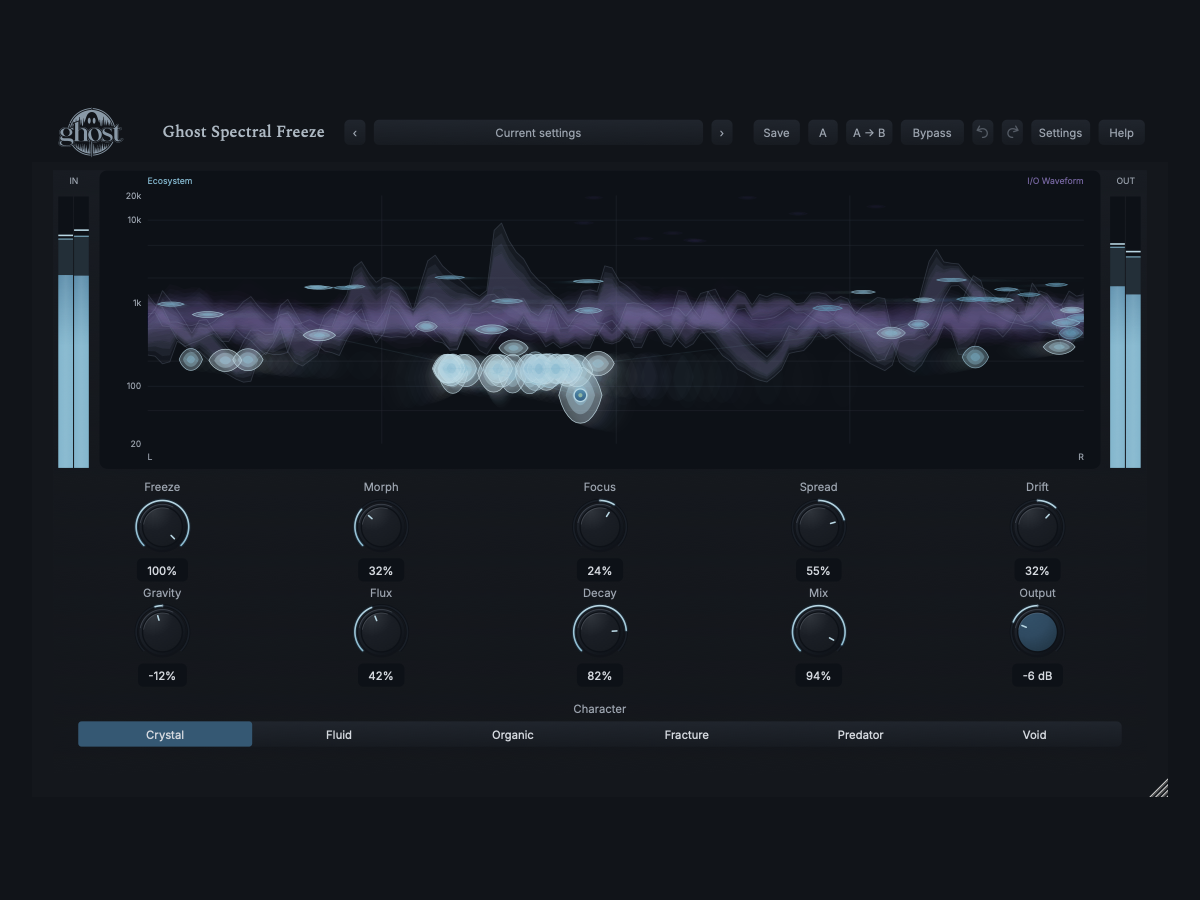Click the Spread value 55% field
The image size is (1200, 900).
coord(818,571)
